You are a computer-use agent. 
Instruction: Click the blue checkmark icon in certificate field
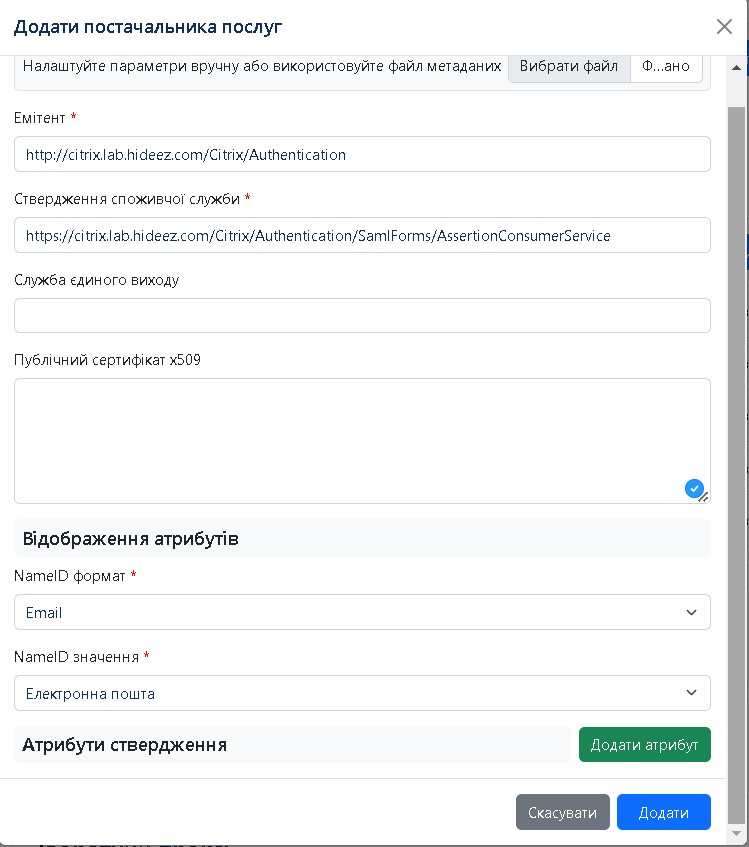[x=694, y=488]
